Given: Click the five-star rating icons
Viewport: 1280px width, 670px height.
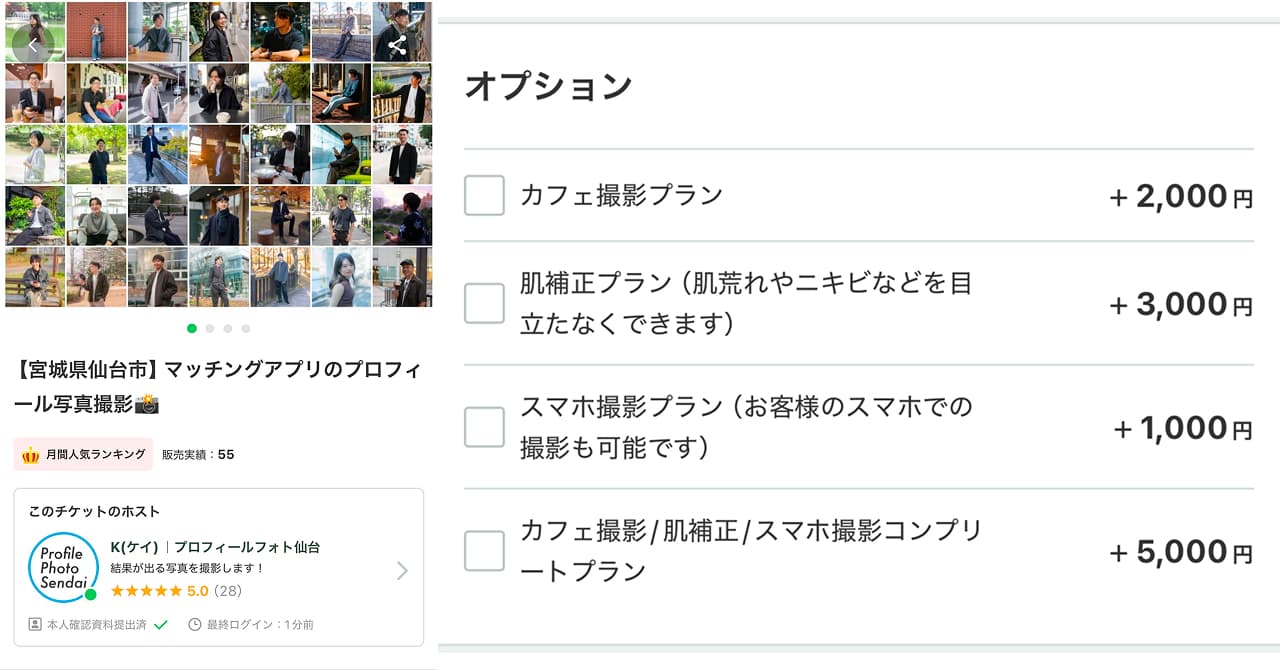Looking at the screenshot, I should pos(146,591).
